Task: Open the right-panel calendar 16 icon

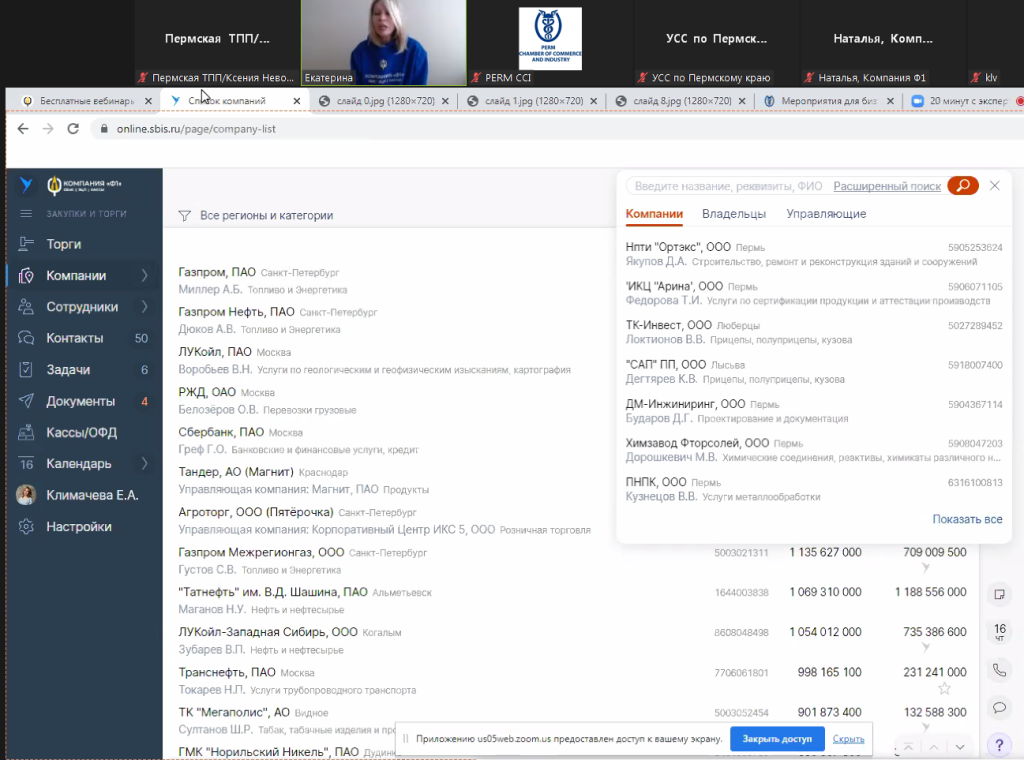Action: tap(999, 631)
